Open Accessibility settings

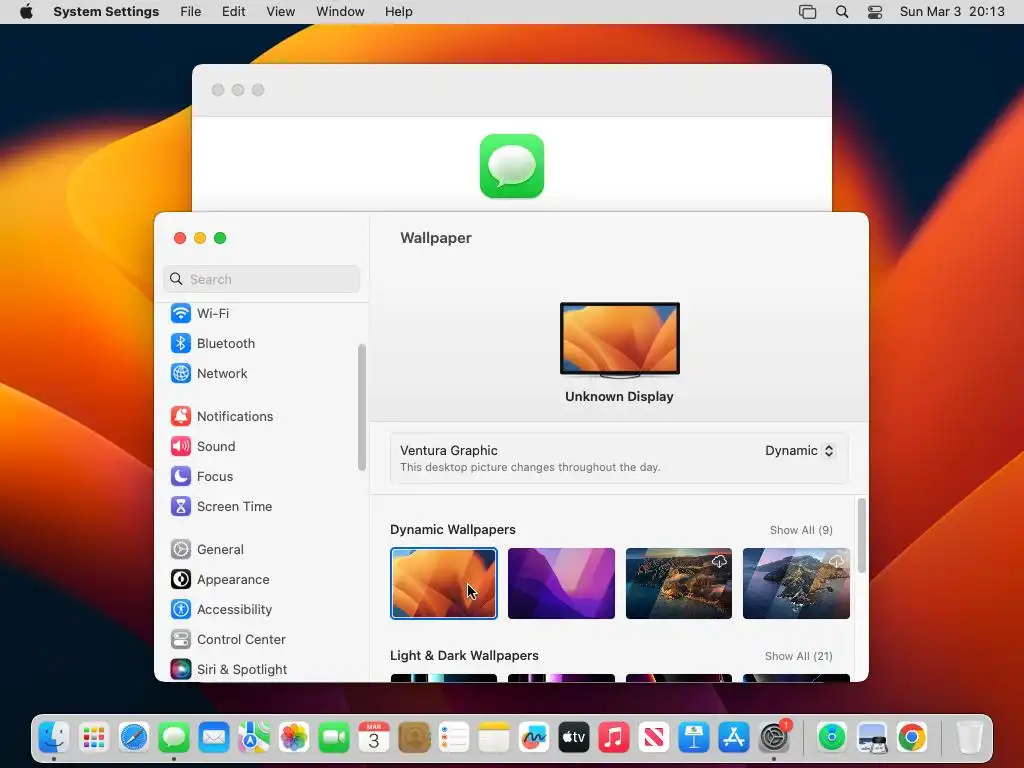click(x=221, y=610)
